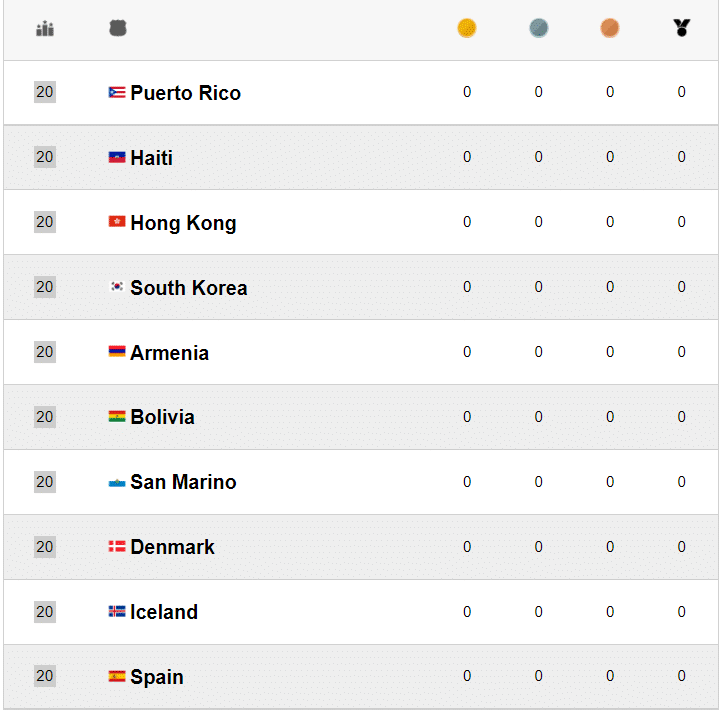Select the Spain country name
This screenshot has width=723, height=713.
157,677
